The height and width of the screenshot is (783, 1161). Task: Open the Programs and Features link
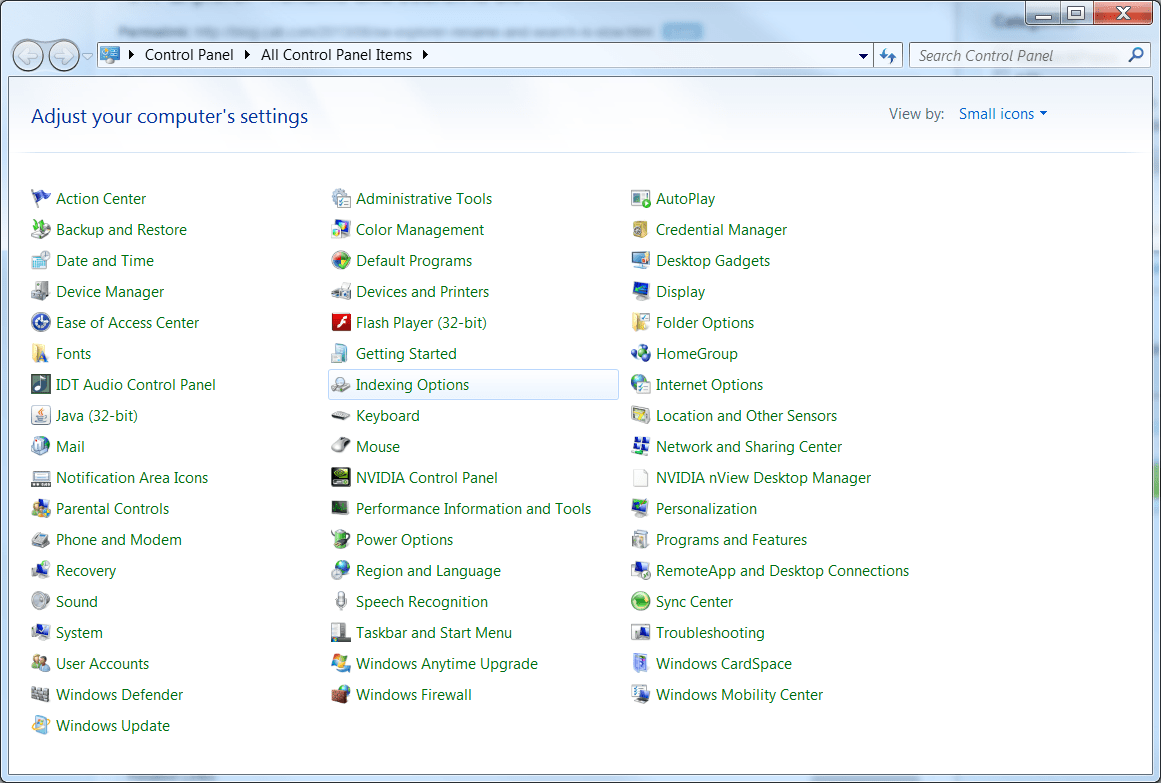(x=731, y=540)
